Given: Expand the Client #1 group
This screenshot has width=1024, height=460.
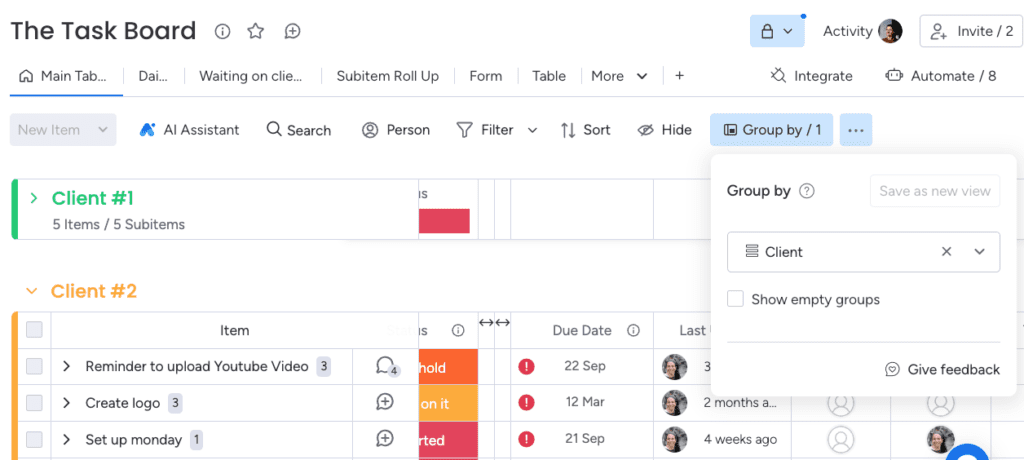Looking at the screenshot, I should pyautogui.click(x=34, y=197).
